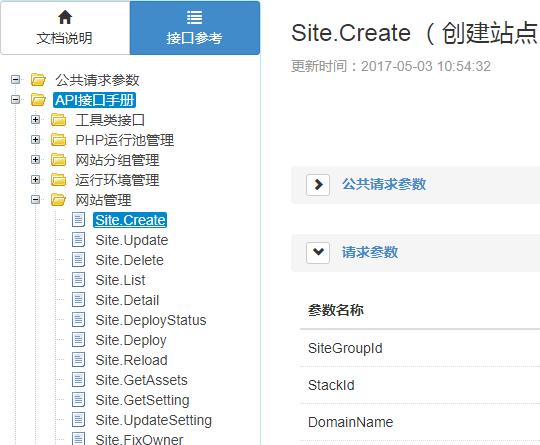Open the Site.Update tree entry
Viewport: 540px width, 445px height.
point(132,240)
